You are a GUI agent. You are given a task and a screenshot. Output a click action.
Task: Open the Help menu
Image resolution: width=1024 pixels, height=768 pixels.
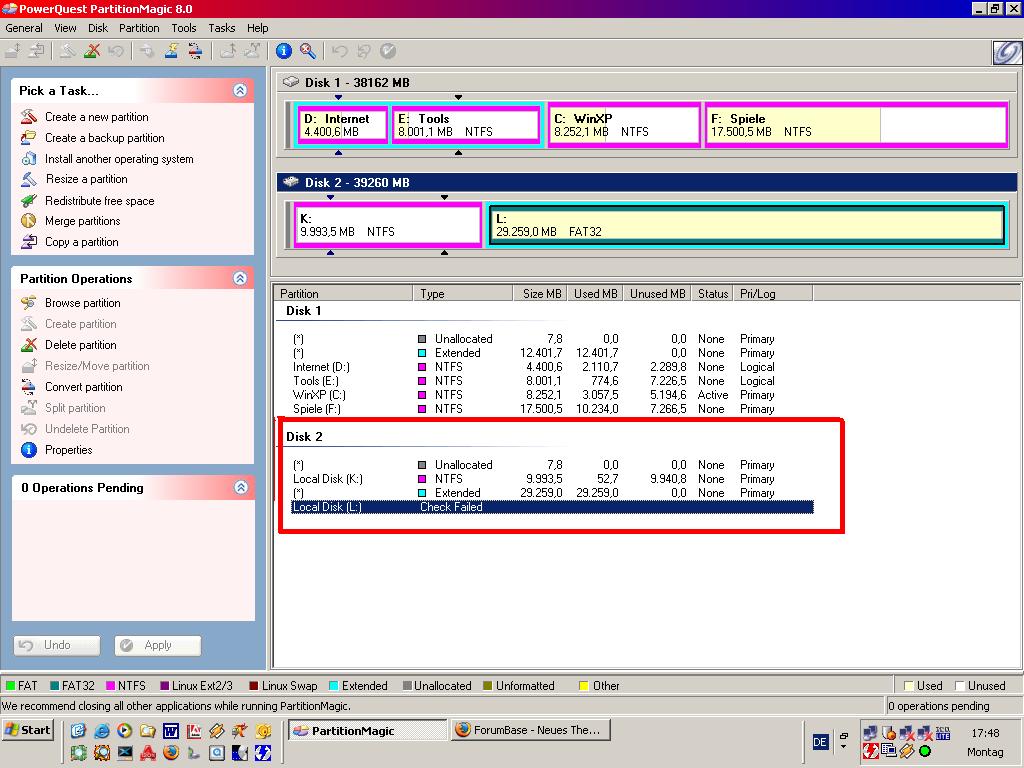[257, 28]
